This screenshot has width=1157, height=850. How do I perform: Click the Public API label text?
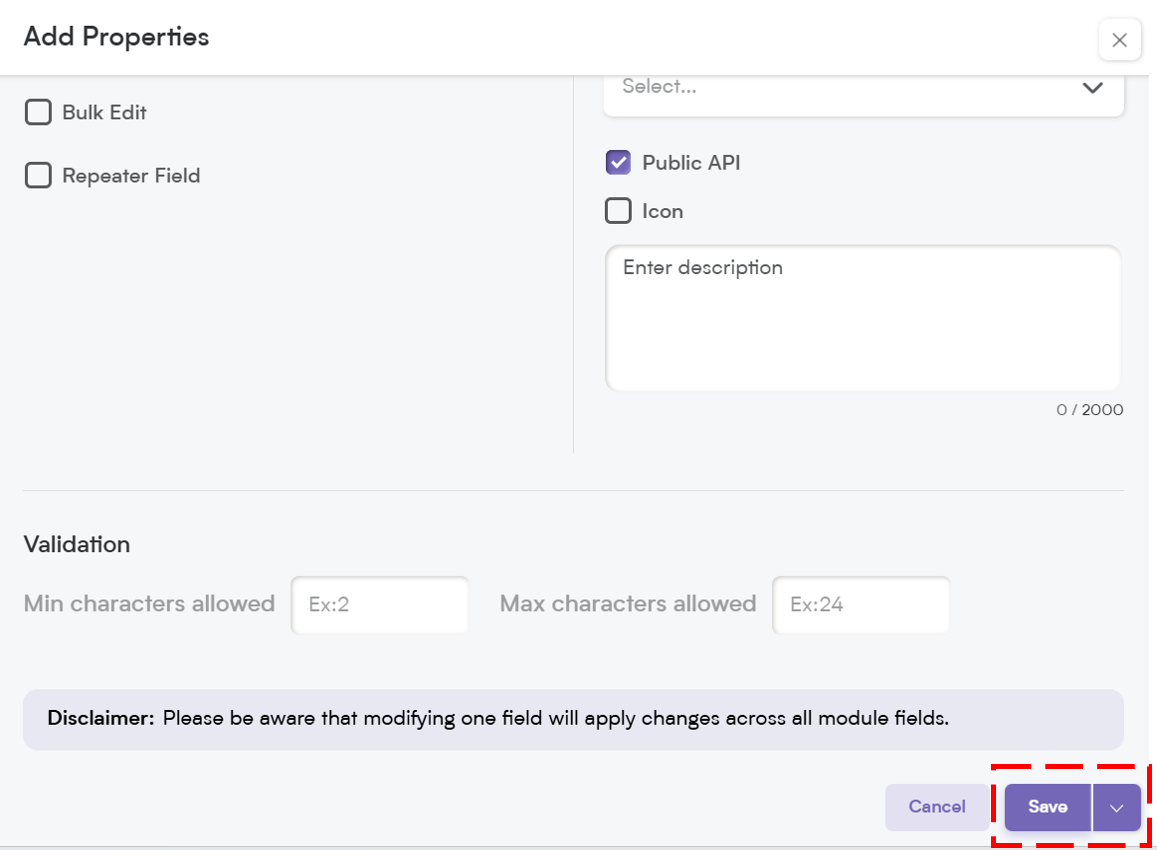tap(691, 162)
